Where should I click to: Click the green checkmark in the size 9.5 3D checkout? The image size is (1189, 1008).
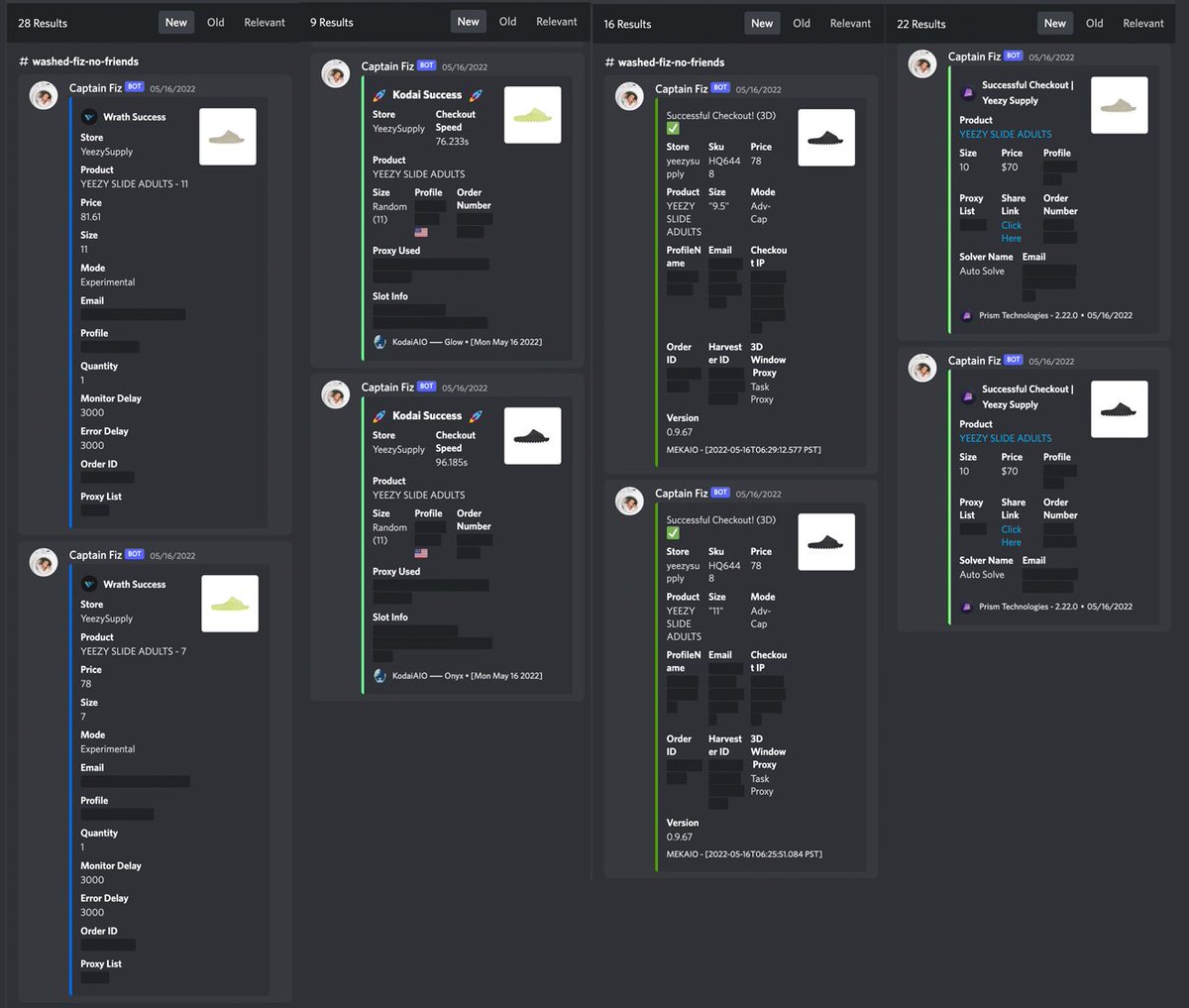[673, 128]
